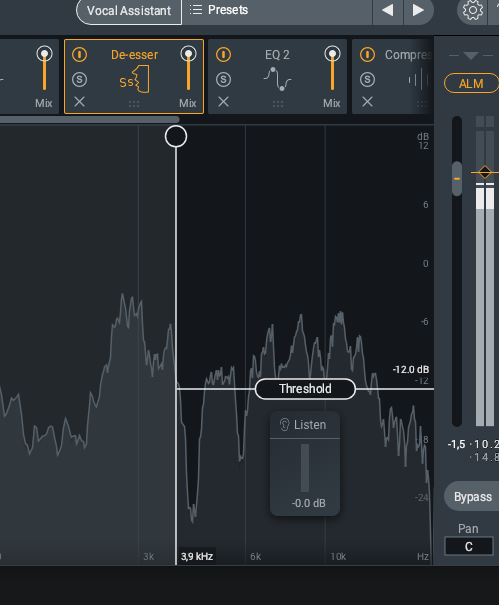The height and width of the screenshot is (605, 499).
Task: Click the -1,5 gain readout
Action: [x=457, y=444]
